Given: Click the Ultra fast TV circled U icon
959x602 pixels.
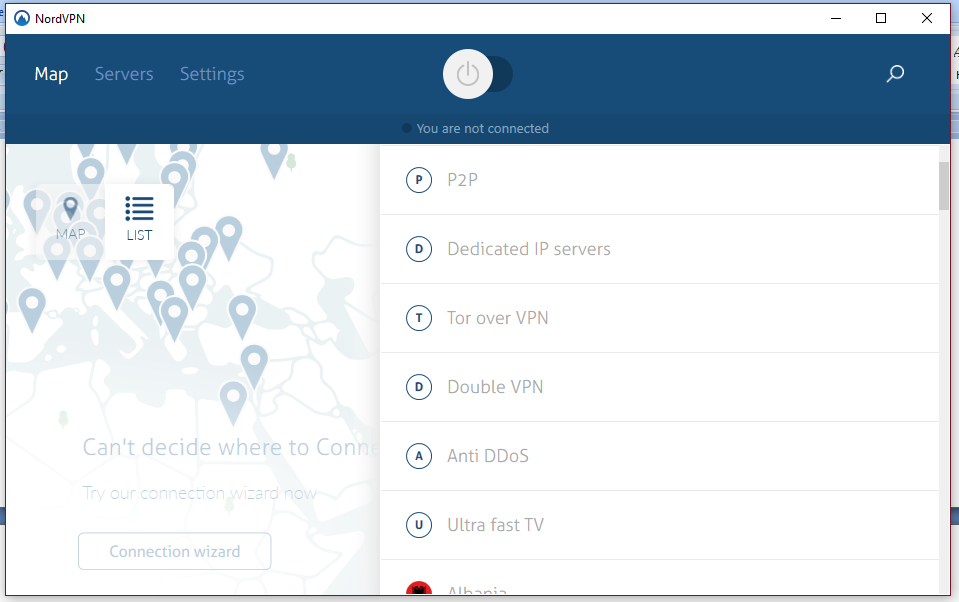Looking at the screenshot, I should (419, 525).
